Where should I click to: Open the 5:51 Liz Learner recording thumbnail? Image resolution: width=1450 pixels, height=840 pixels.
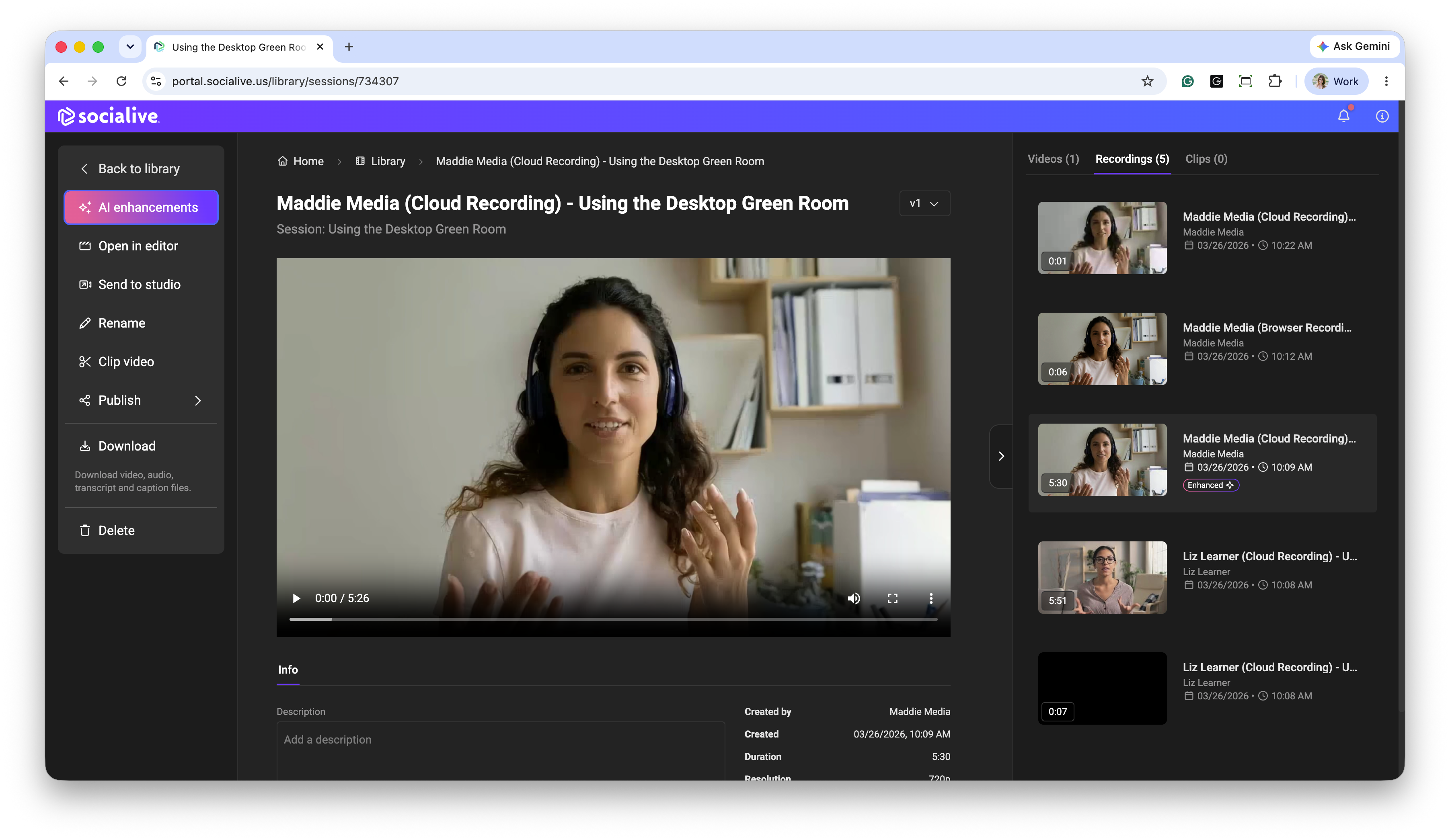[1102, 577]
